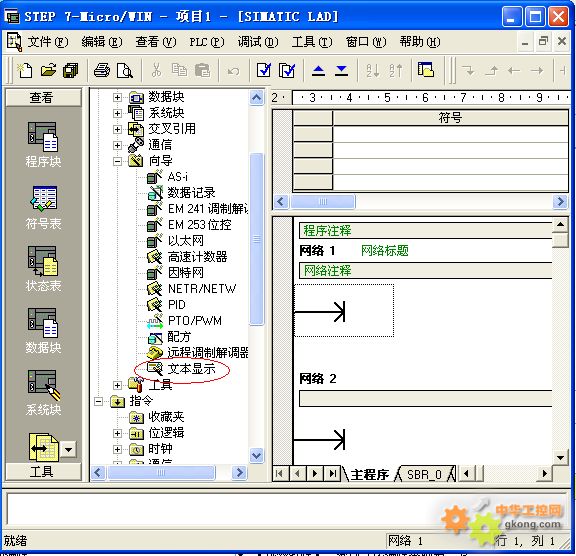
Task: Click the Compile toolbar icon
Action: tap(264, 70)
